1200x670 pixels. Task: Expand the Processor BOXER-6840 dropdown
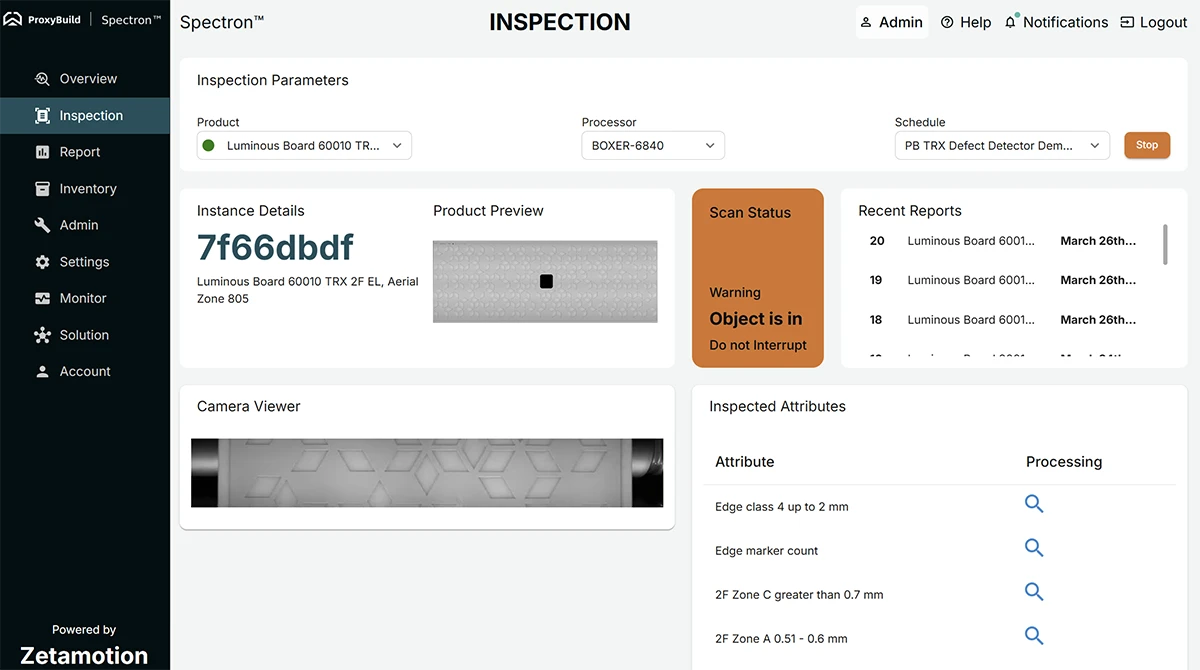(x=652, y=145)
